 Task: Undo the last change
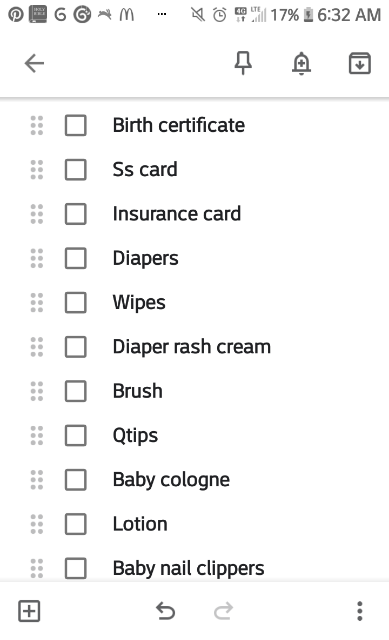coord(165,611)
